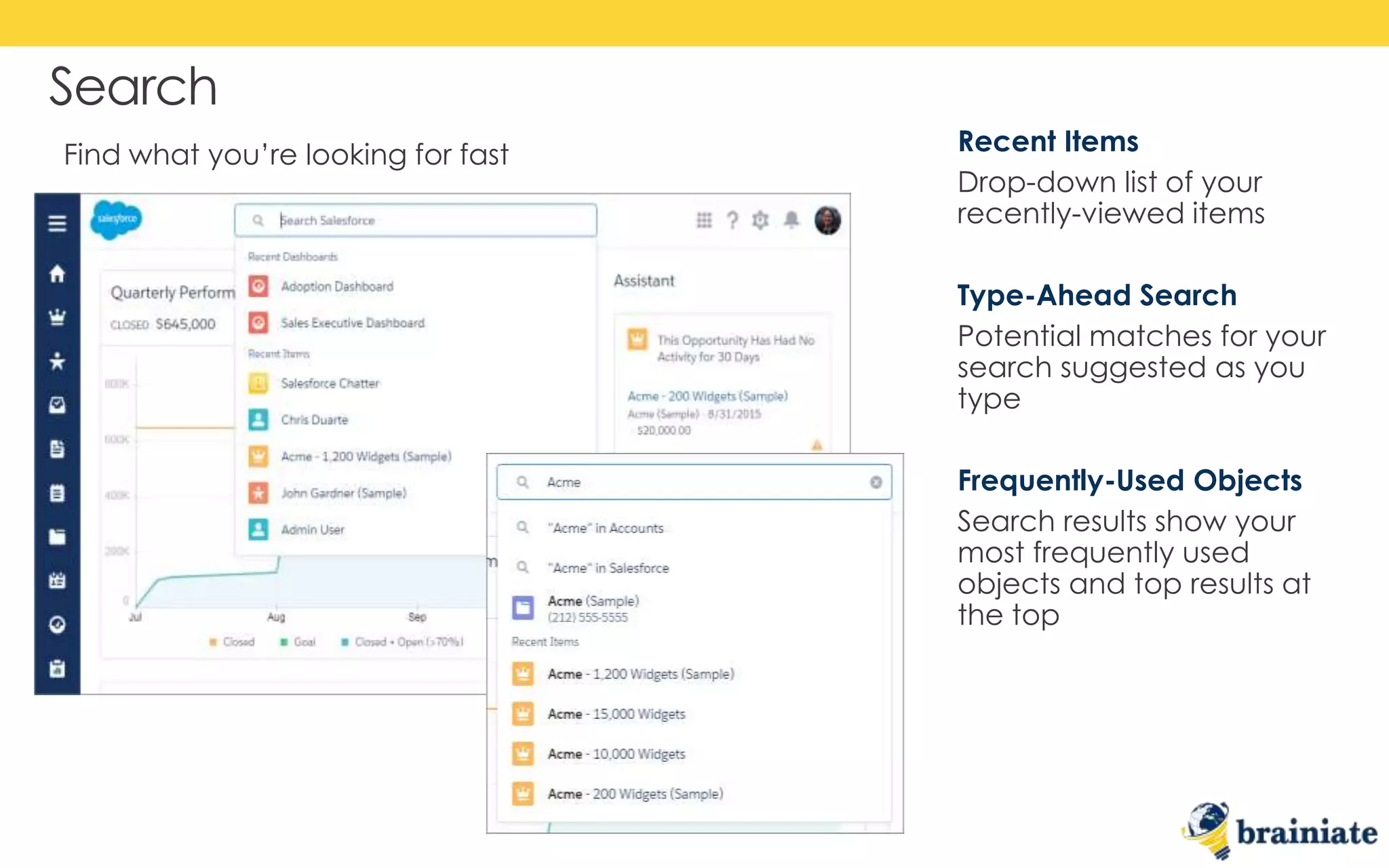This screenshot has width=1389, height=868.
Task: Open the Help question mark icon
Action: click(732, 220)
